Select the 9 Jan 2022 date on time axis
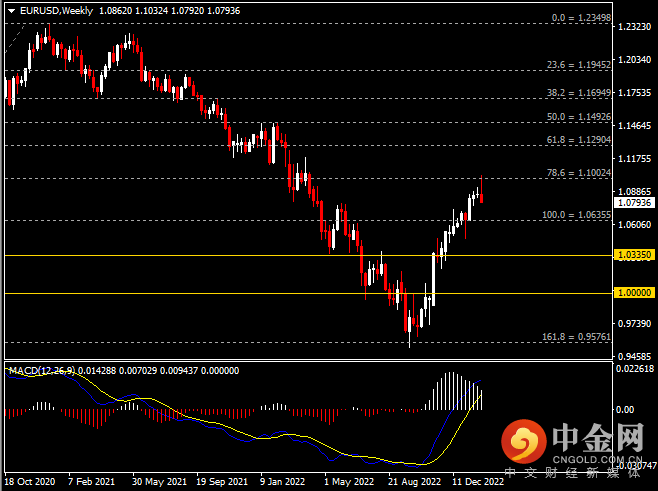658x491 pixels. point(281,480)
